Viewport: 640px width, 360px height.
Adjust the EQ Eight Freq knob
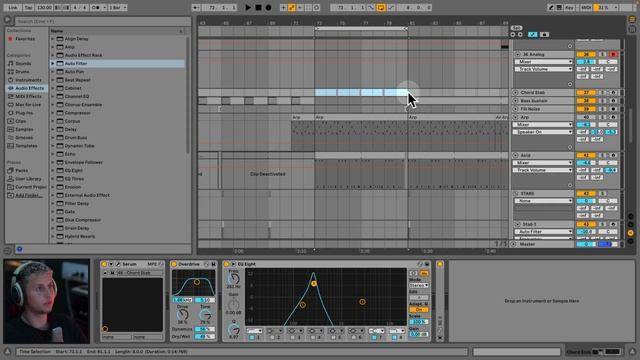(233, 278)
